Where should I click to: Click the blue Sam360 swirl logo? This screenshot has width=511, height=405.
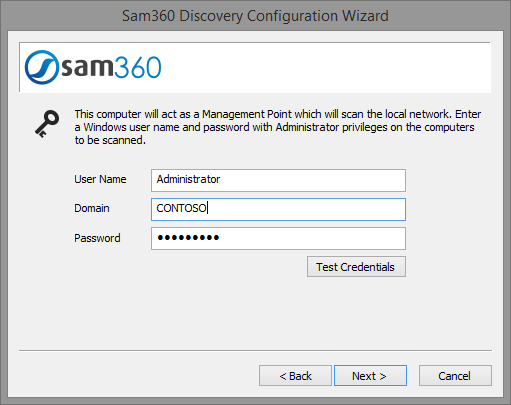pos(41,67)
